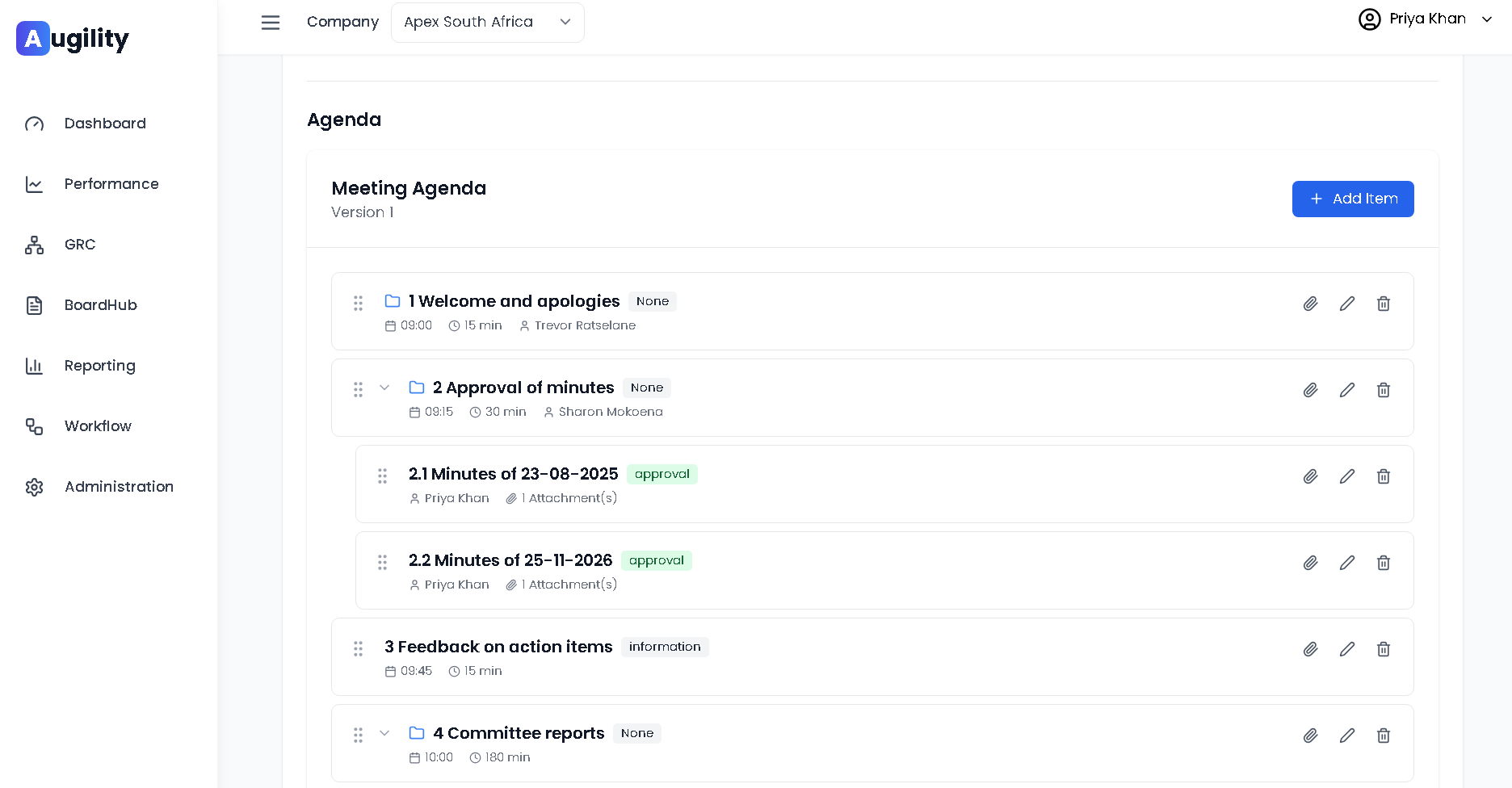Grab the drag handle for Feedback on action items
The height and width of the screenshot is (788, 1512).
(x=358, y=649)
